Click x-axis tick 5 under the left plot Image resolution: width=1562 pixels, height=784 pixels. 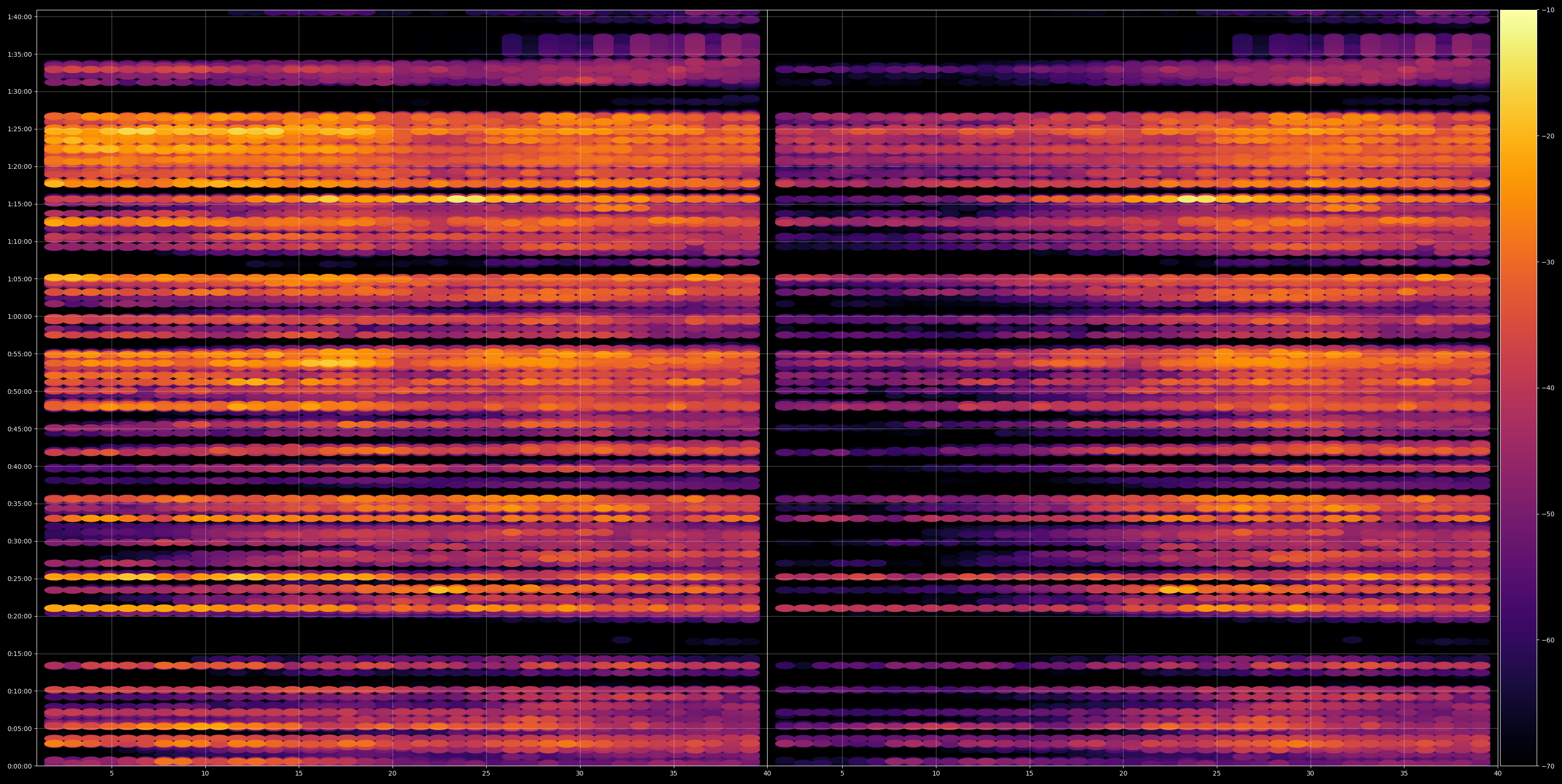click(x=112, y=774)
